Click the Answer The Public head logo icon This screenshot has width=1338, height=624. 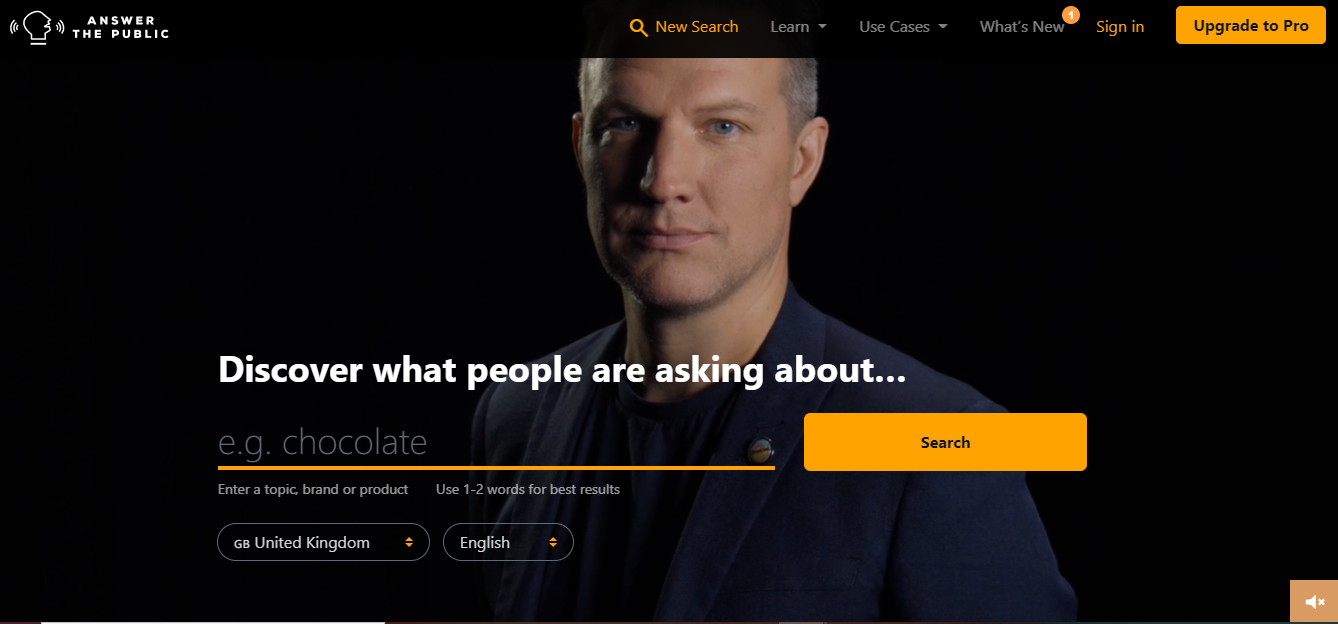37,27
